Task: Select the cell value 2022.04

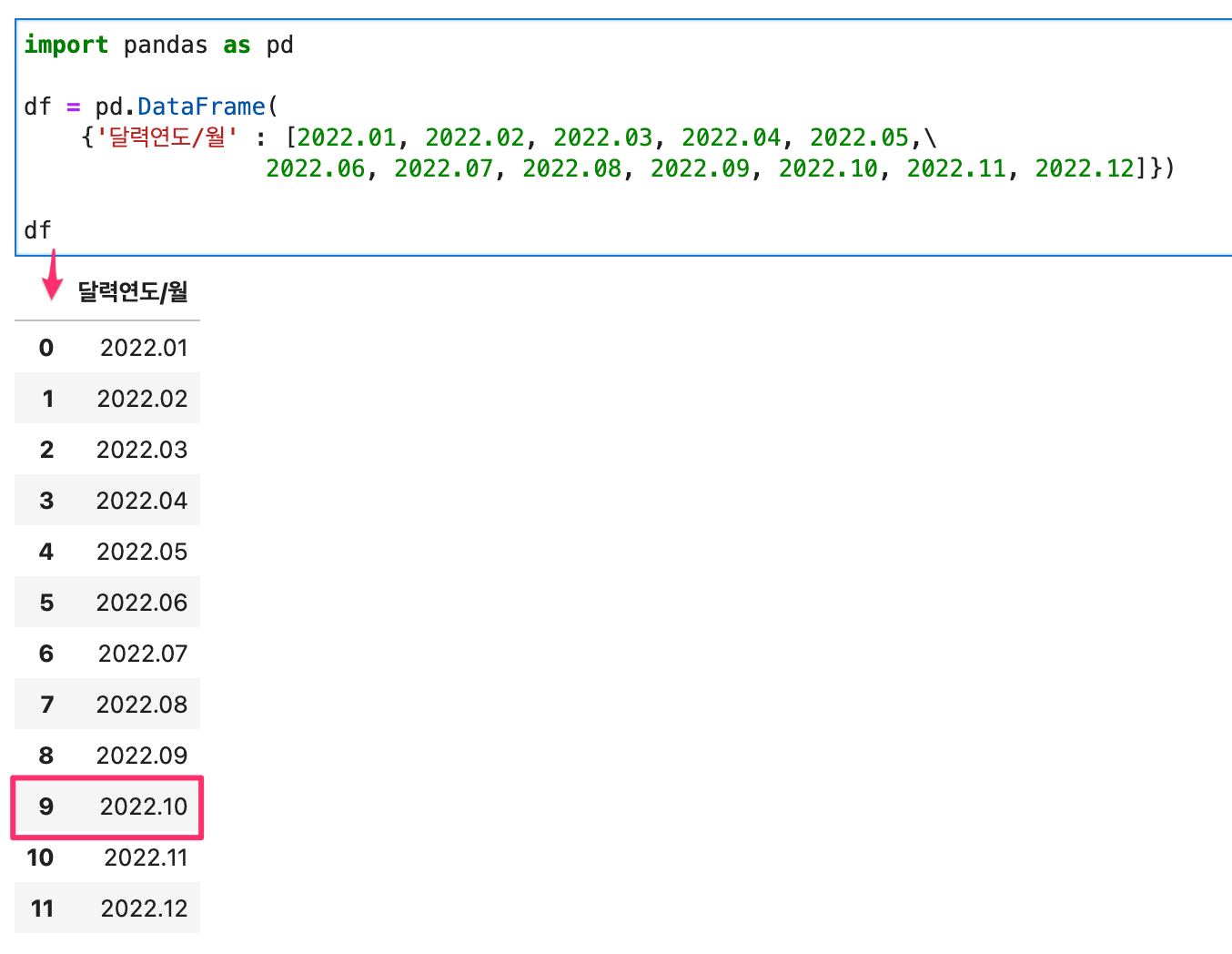Action: pos(142,501)
